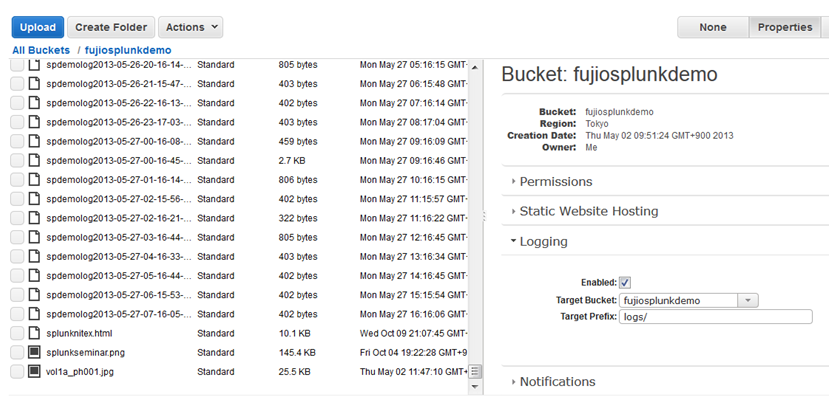
Task: Click image icon for vol1a_ph001.jpg
Action: pyautogui.click(x=34, y=372)
